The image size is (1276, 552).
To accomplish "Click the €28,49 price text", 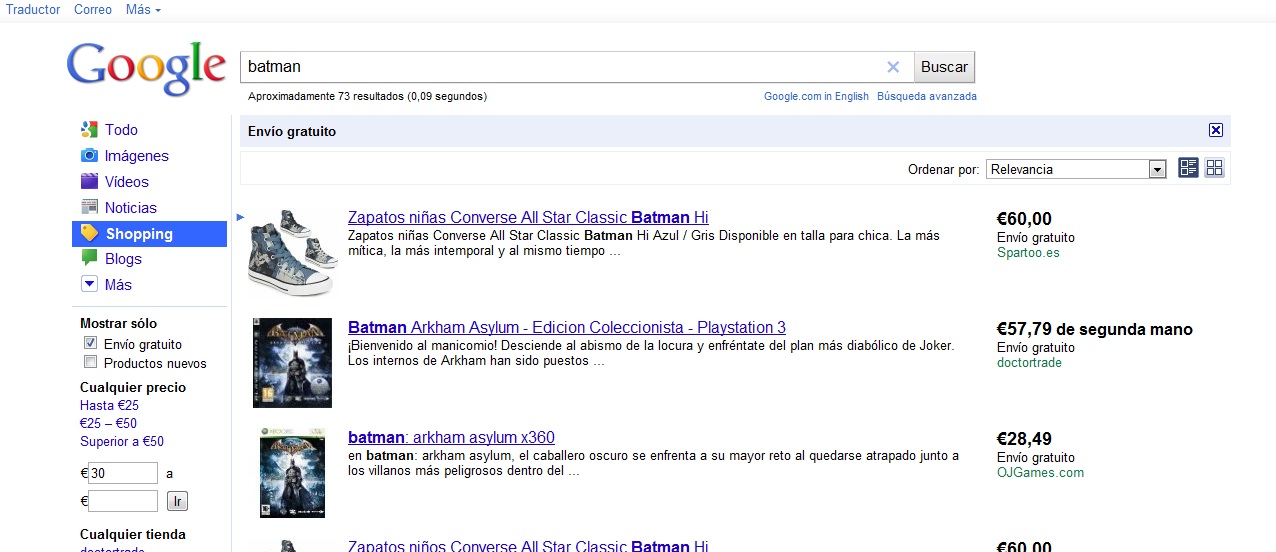I will pos(1024,439).
